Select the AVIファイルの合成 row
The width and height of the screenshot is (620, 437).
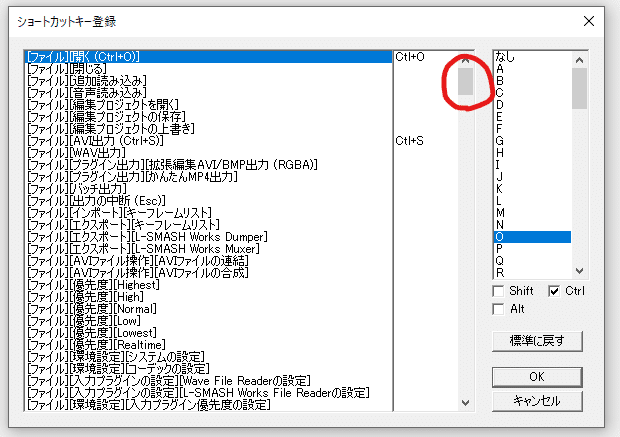208,273
